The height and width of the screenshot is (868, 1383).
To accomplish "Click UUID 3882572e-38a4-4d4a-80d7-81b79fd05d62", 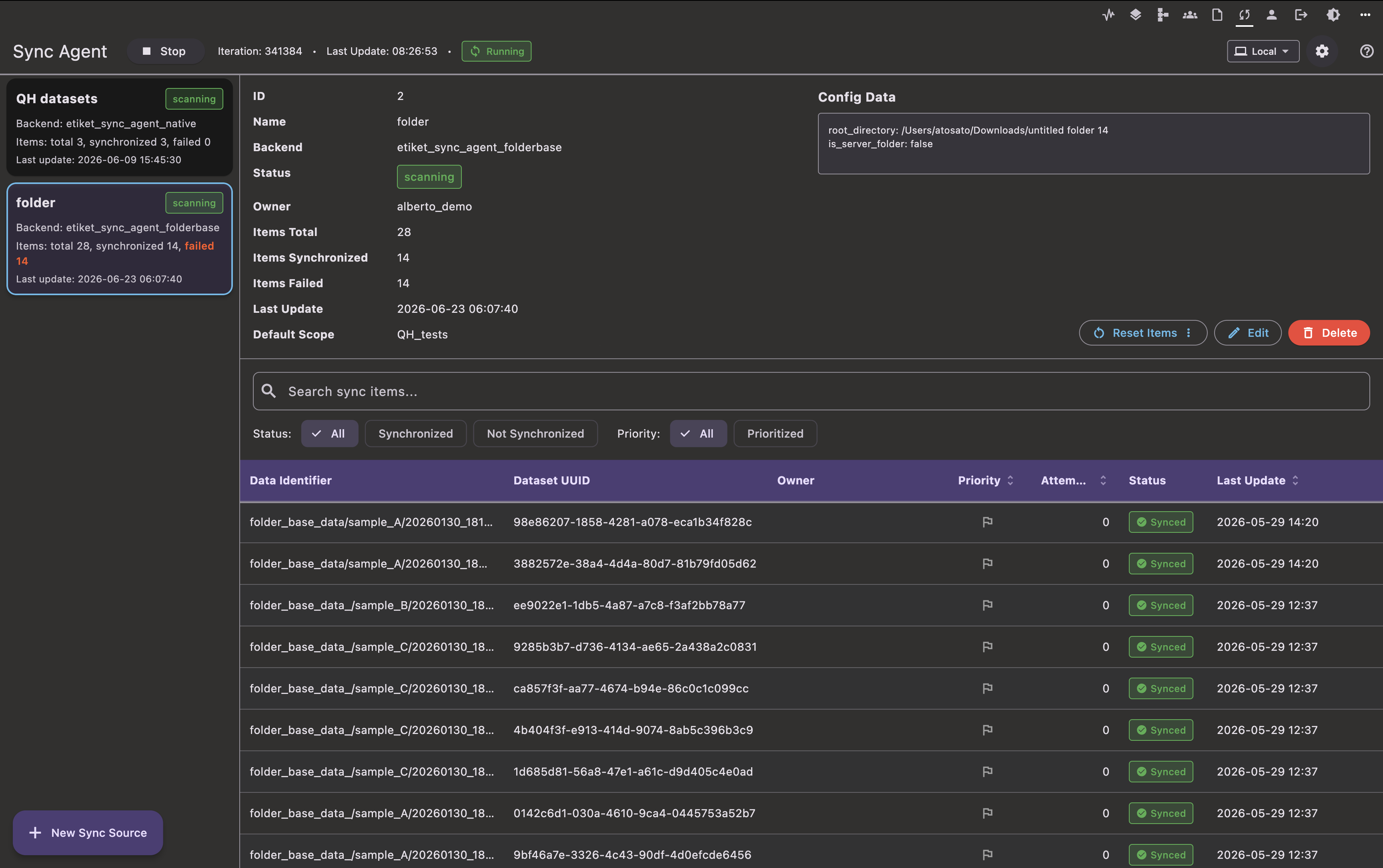I will pos(635,564).
